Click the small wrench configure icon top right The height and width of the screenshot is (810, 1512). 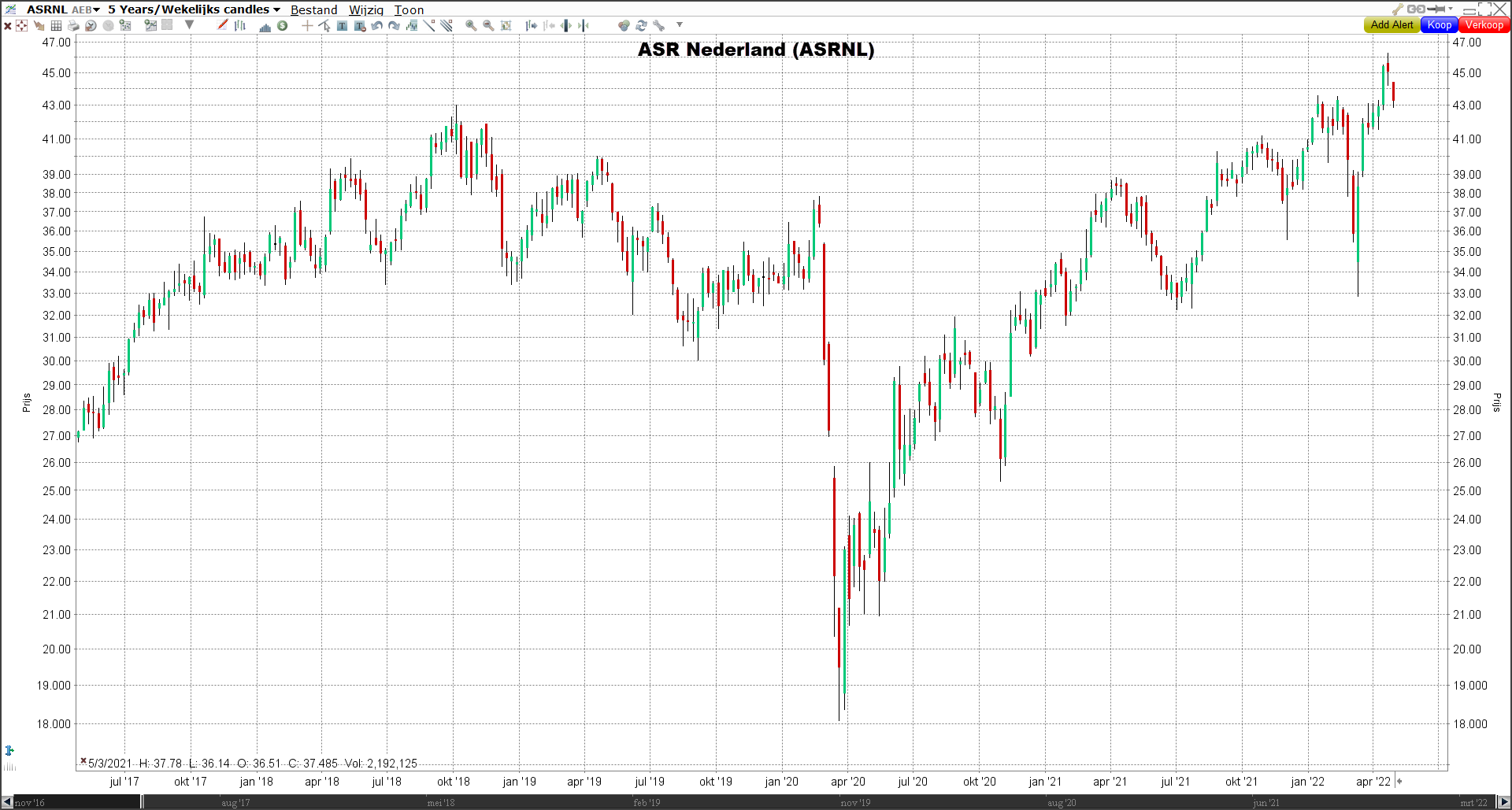pyautogui.click(x=1398, y=9)
